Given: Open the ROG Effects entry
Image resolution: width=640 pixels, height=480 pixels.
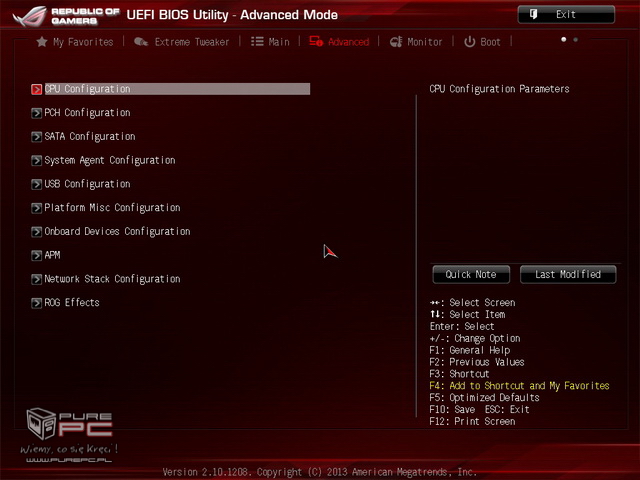Looking at the screenshot, I should [x=72, y=302].
